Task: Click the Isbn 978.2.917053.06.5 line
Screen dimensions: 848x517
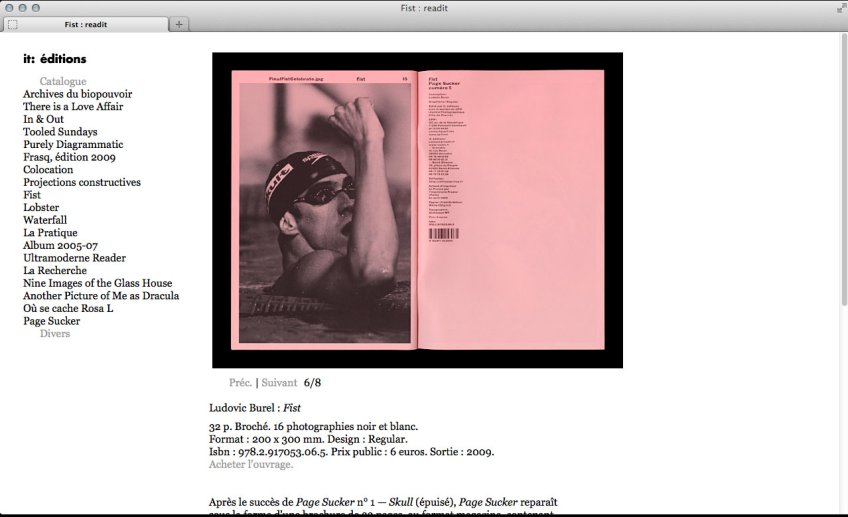Action: (x=352, y=452)
